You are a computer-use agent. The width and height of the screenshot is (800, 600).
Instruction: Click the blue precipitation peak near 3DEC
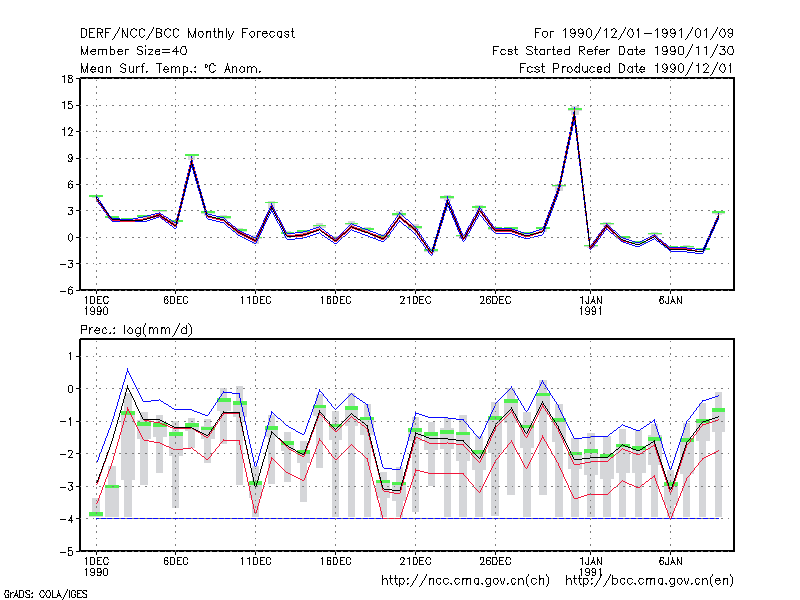(x=128, y=369)
